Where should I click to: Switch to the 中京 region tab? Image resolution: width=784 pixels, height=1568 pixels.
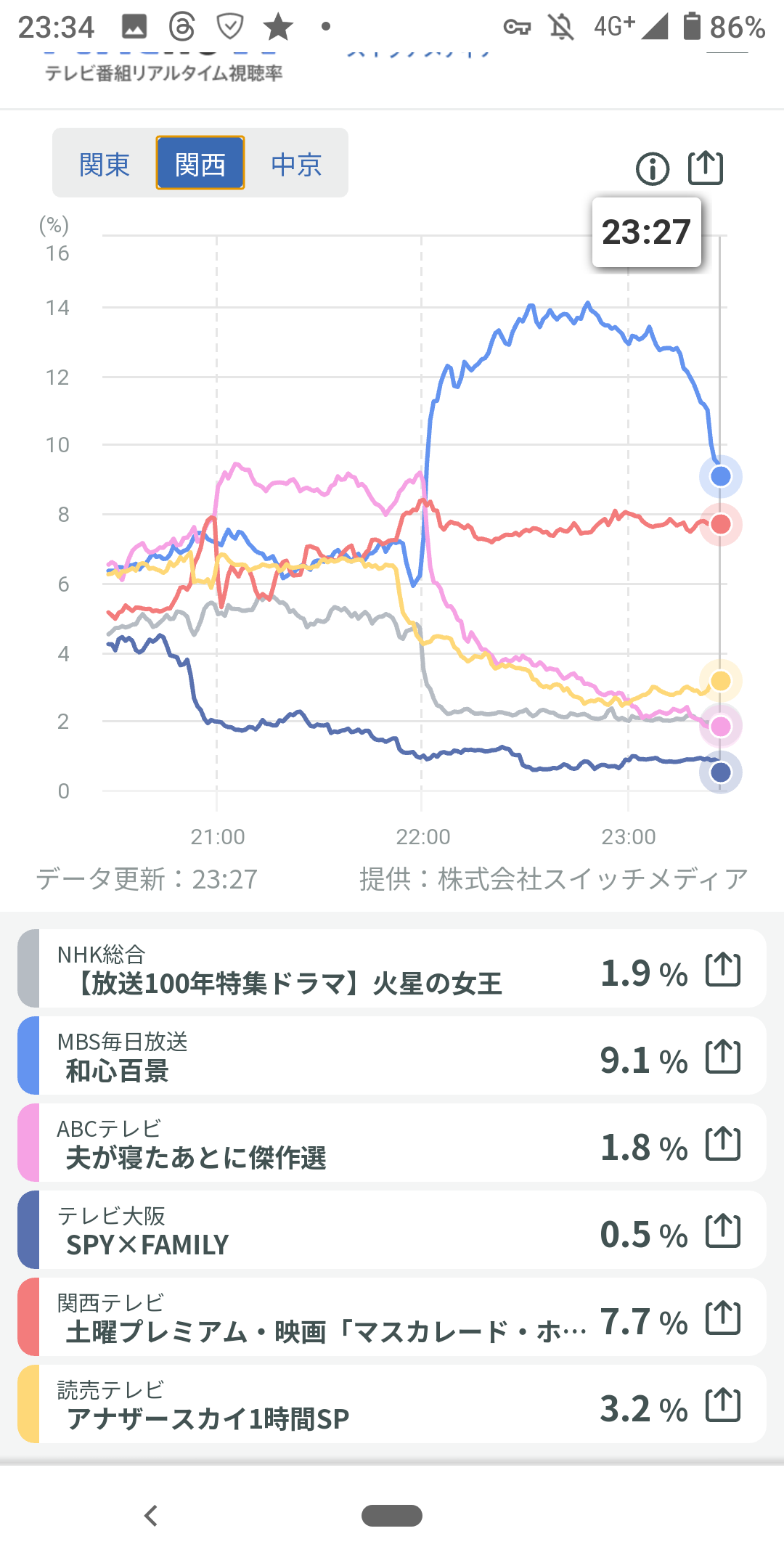click(296, 164)
